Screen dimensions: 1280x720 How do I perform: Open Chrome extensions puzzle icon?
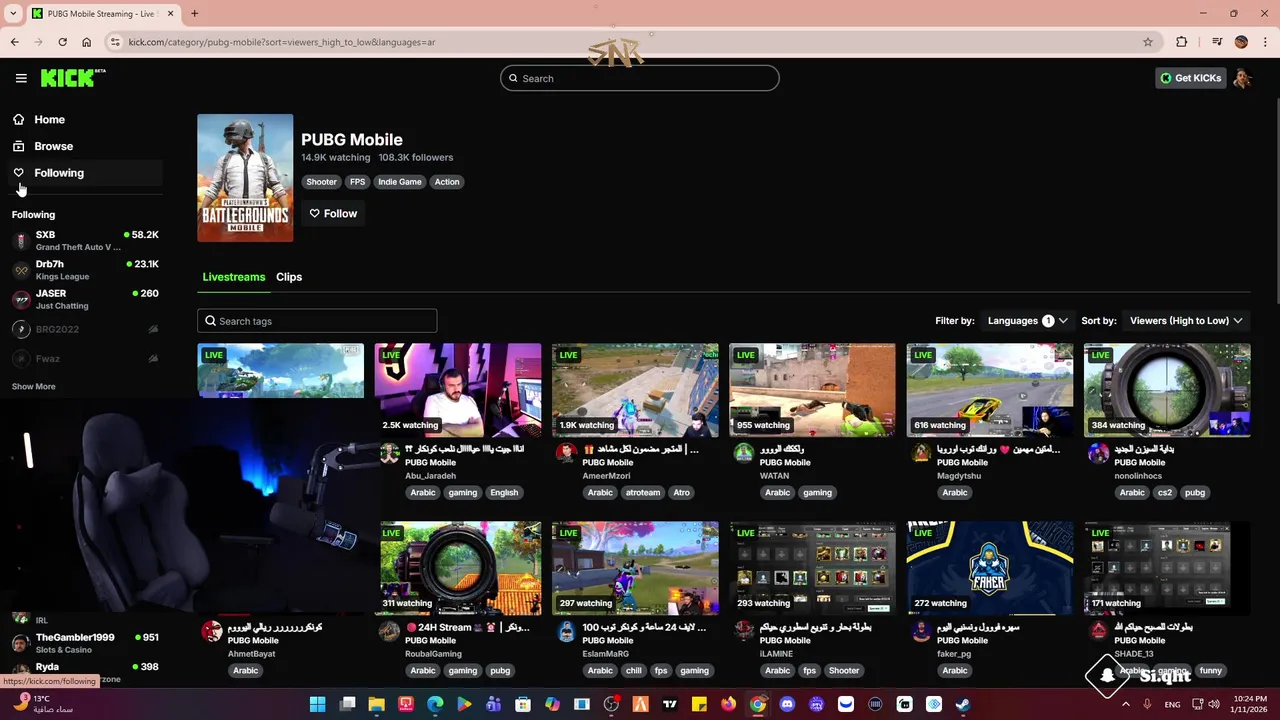pyautogui.click(x=1182, y=42)
